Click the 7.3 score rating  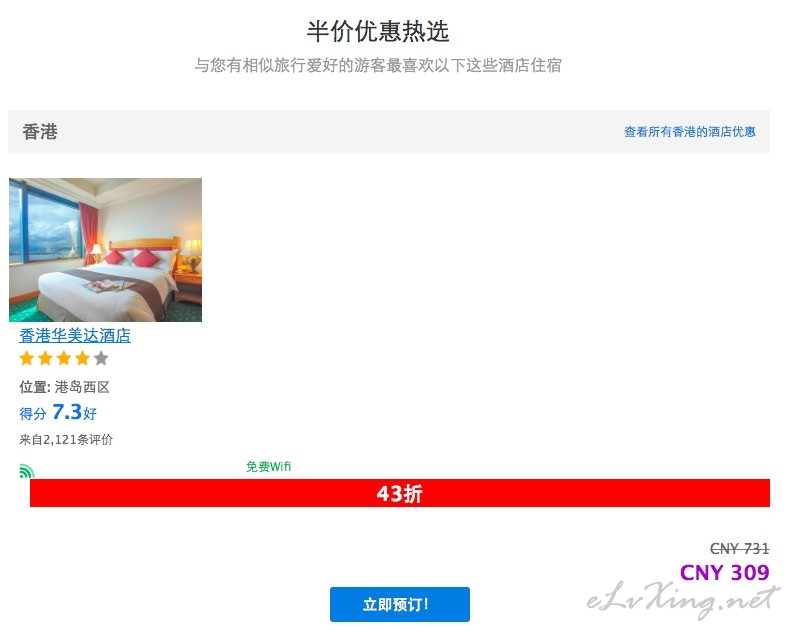point(67,412)
